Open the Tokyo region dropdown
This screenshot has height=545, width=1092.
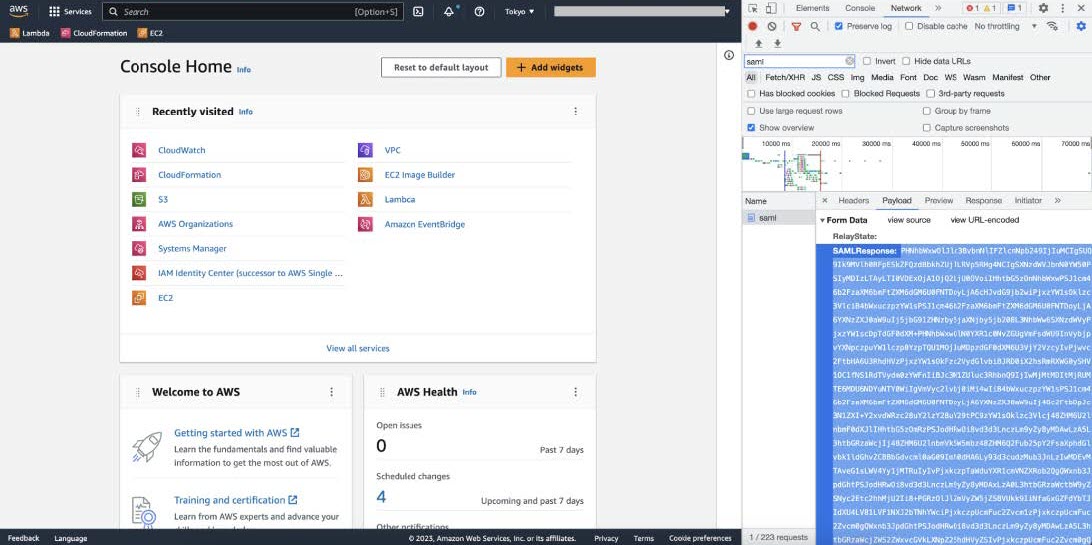point(520,12)
